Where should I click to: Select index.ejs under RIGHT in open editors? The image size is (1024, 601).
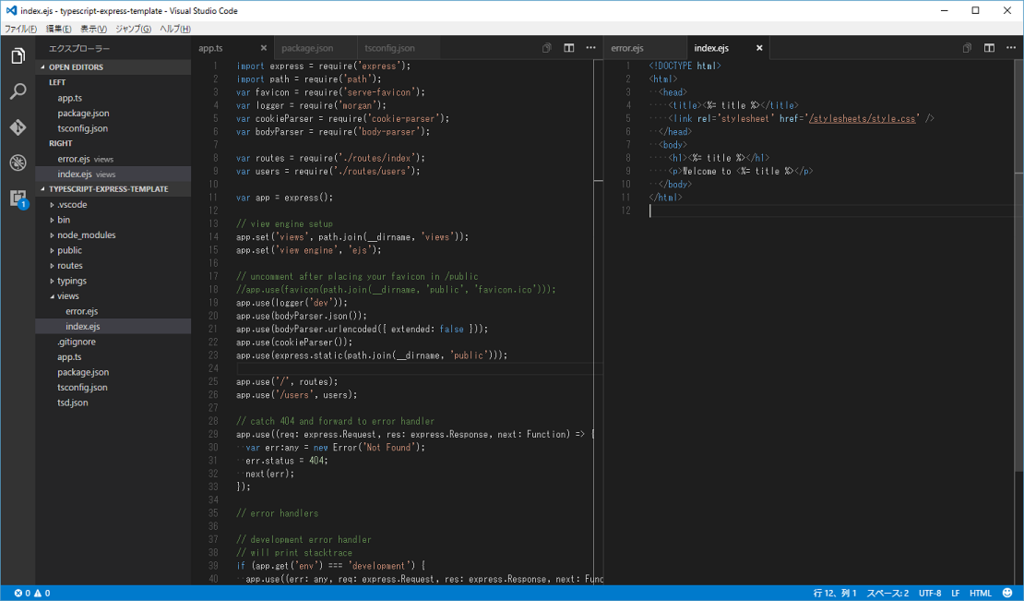[x=113, y=174]
